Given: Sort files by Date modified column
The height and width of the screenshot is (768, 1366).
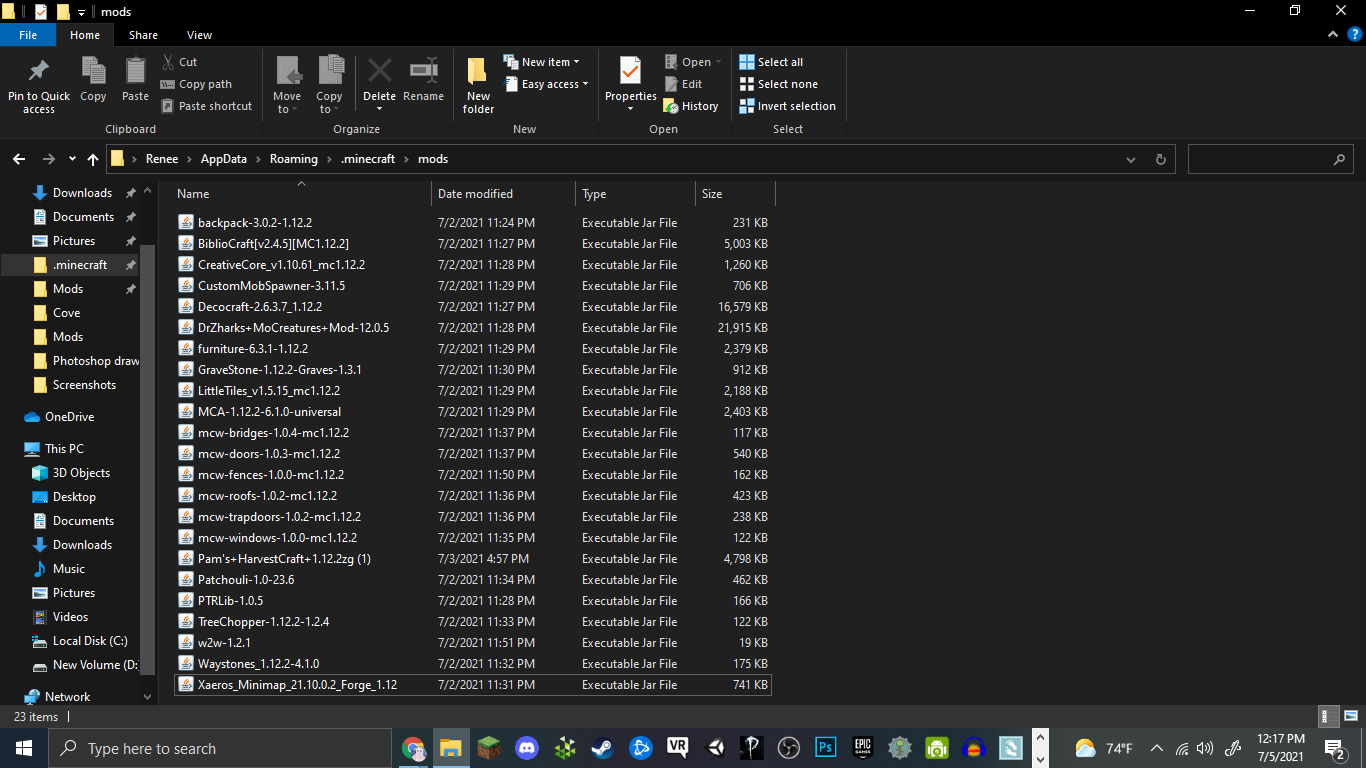Looking at the screenshot, I should [503, 194].
